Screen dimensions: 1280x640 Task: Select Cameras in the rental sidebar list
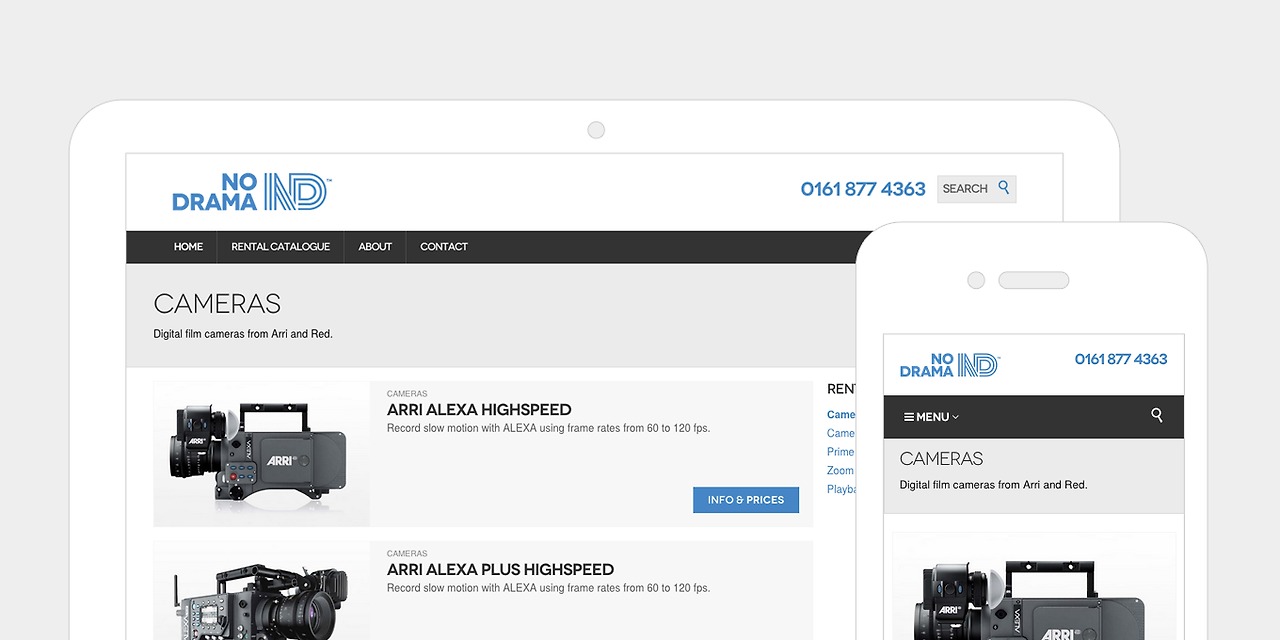pos(841,414)
